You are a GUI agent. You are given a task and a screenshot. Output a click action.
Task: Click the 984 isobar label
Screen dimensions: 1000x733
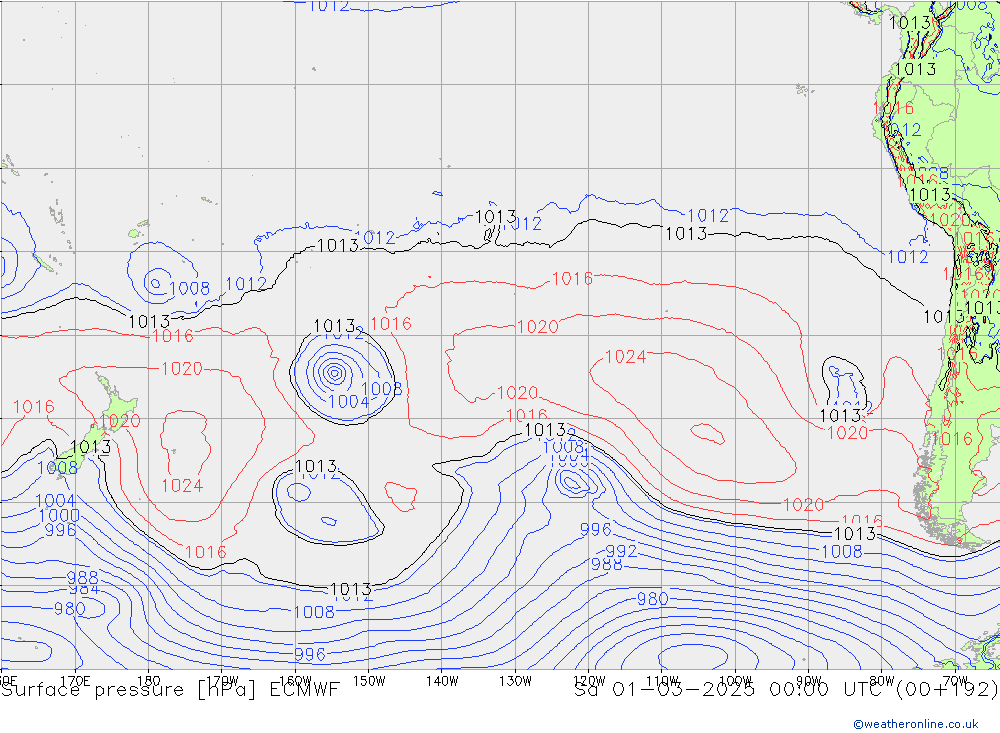(x=84, y=590)
